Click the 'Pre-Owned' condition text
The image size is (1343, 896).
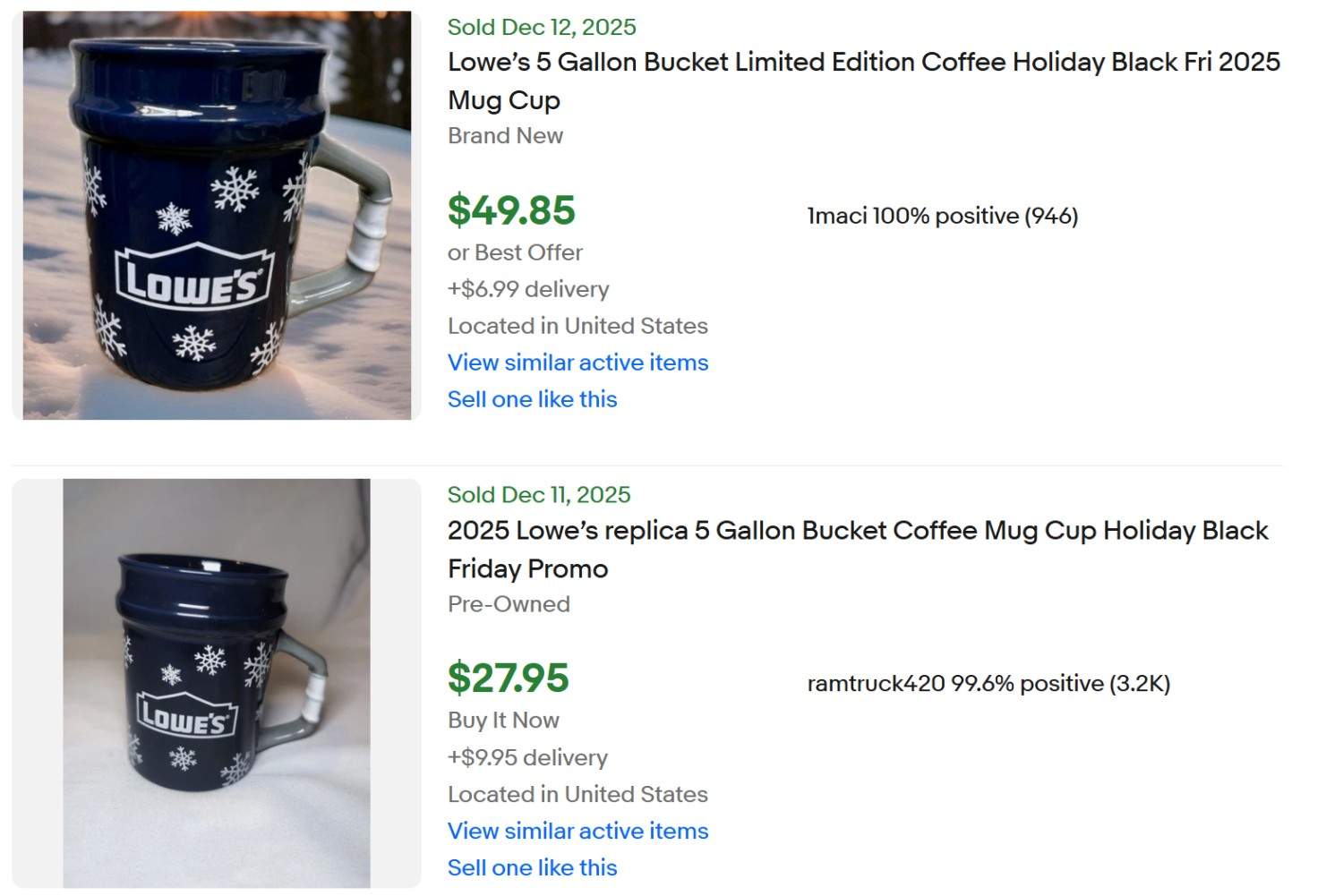[x=509, y=604]
